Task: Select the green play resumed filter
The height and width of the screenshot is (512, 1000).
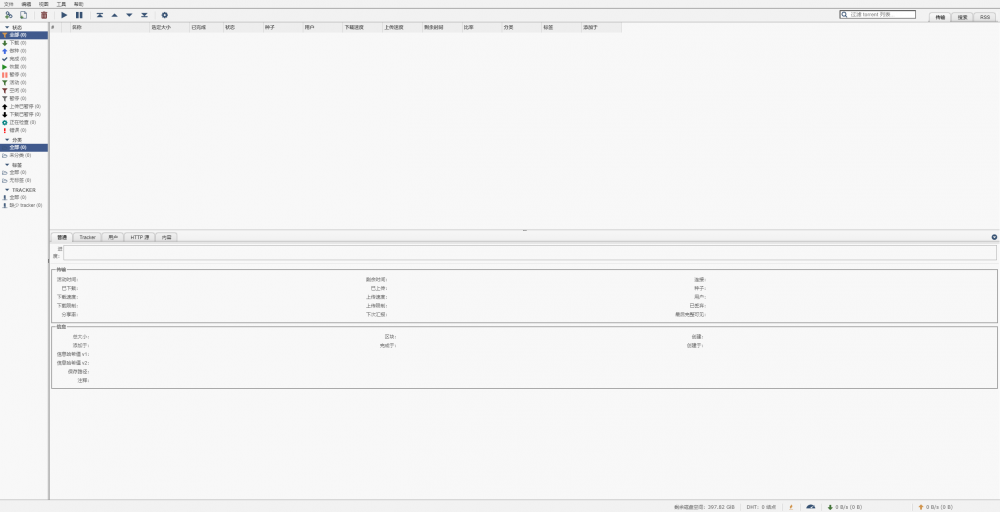Action: click(24, 66)
